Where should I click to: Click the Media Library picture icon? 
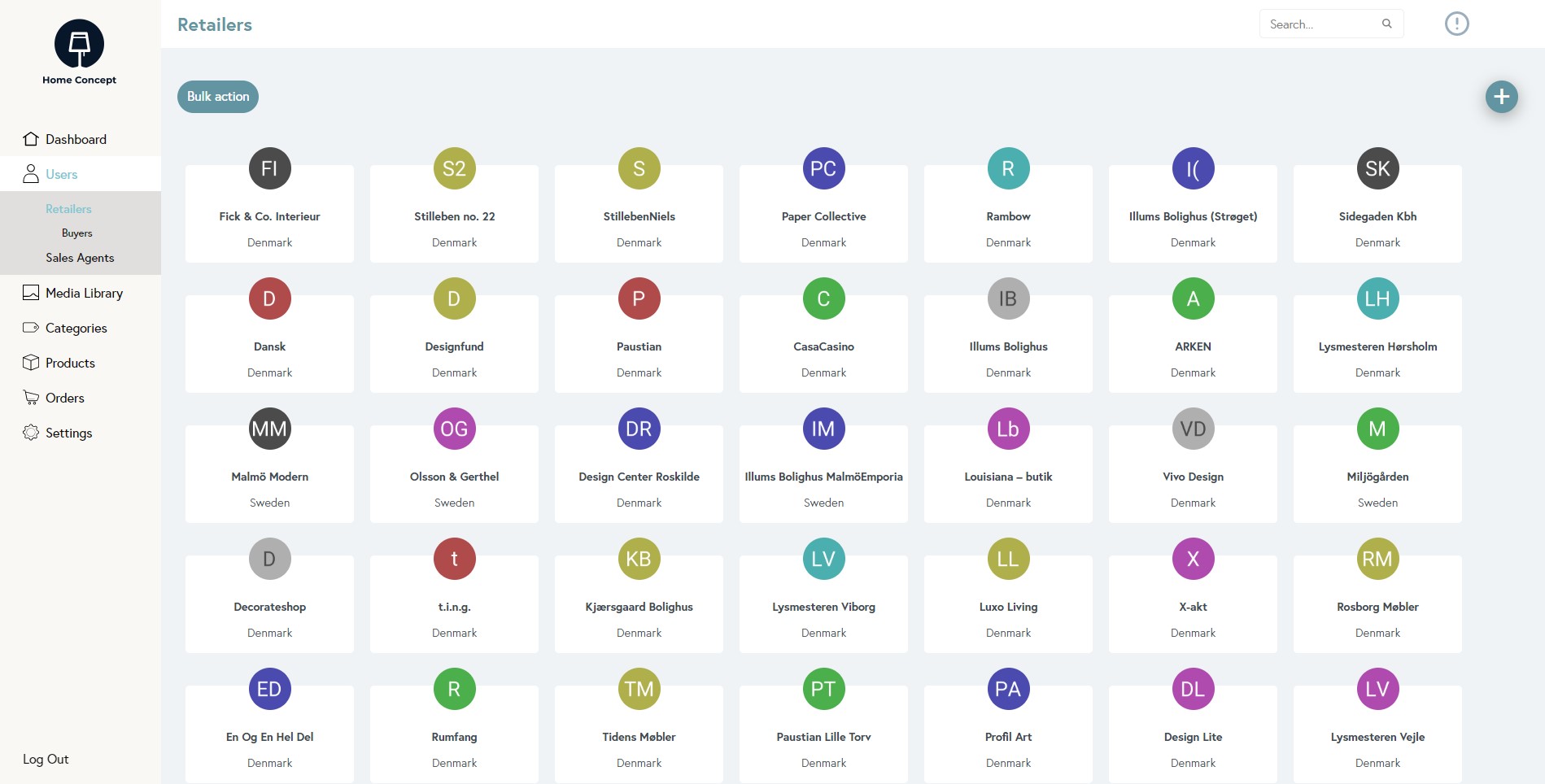pos(31,293)
